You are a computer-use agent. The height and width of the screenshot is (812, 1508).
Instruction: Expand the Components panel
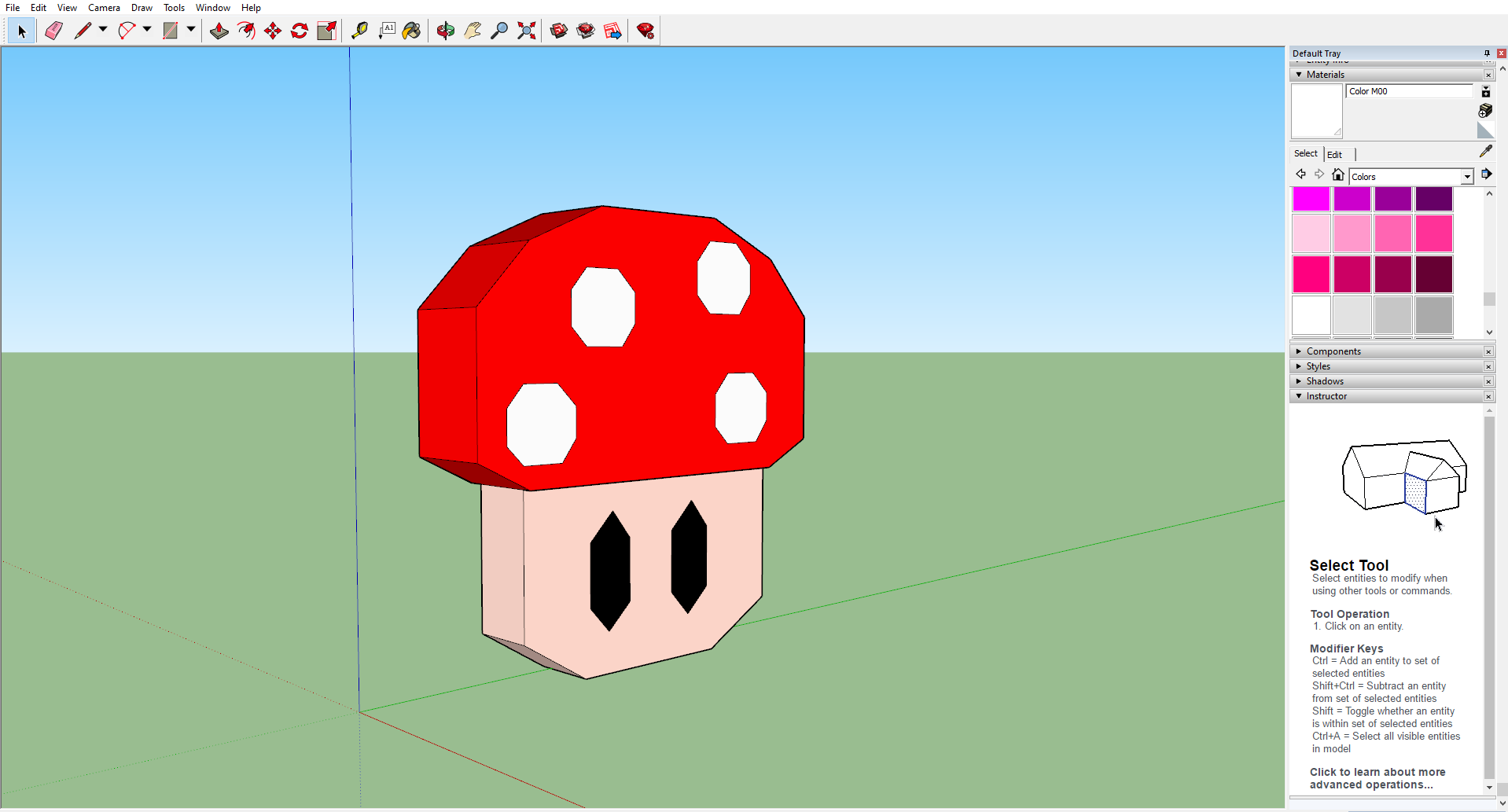coord(1299,351)
